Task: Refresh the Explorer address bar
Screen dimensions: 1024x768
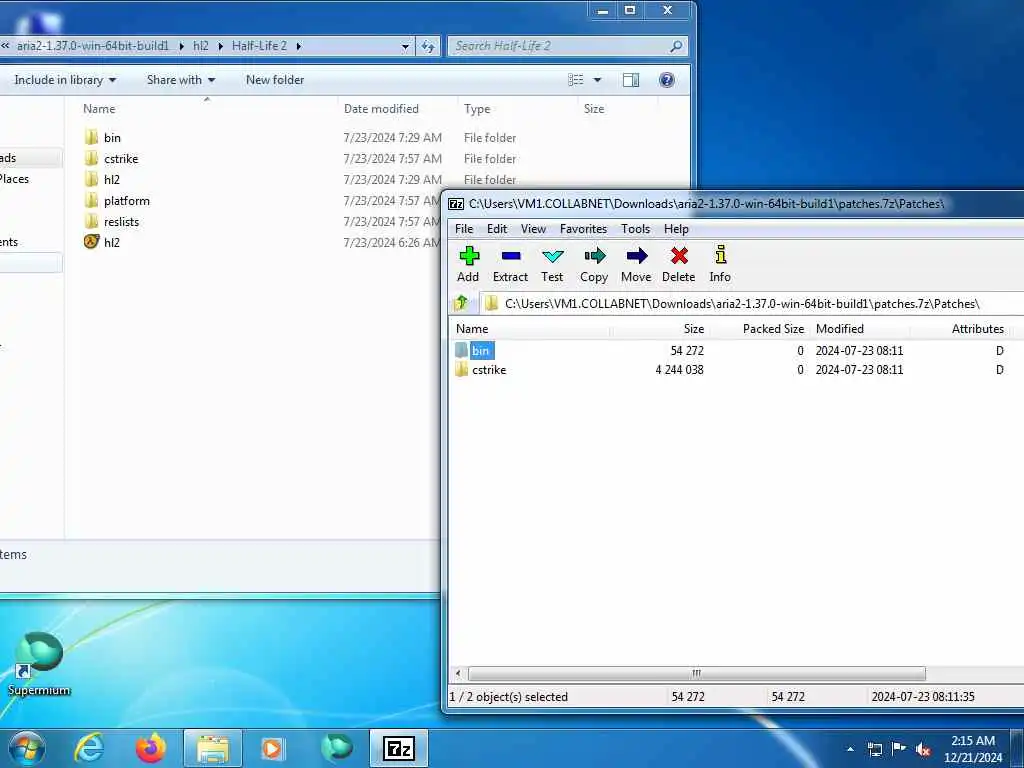Action: (428, 46)
